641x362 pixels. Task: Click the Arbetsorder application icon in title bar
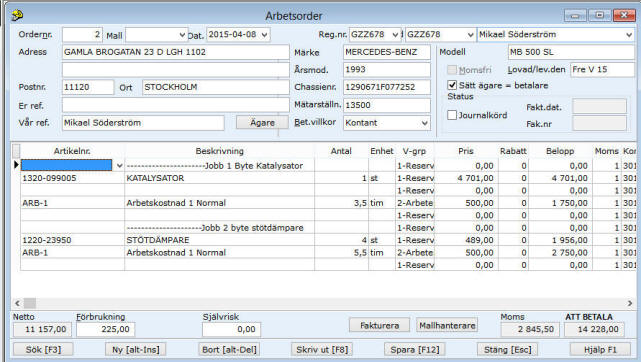[x=17, y=16]
